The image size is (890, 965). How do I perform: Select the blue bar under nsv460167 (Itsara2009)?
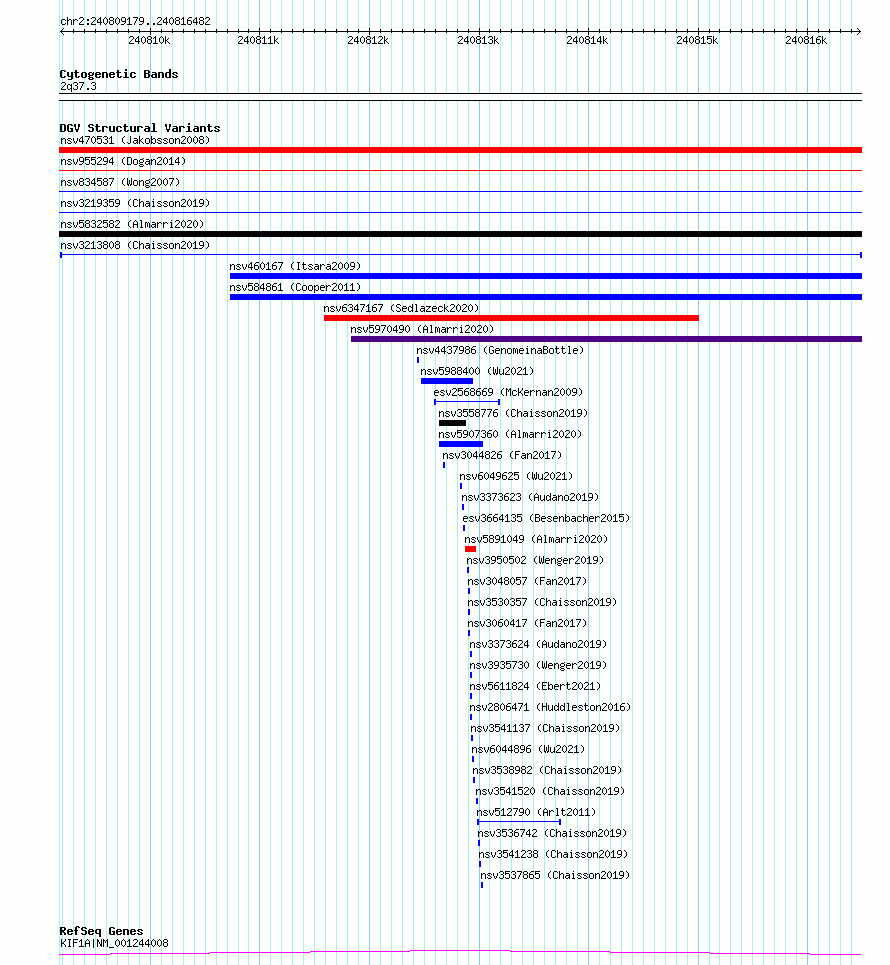point(545,276)
